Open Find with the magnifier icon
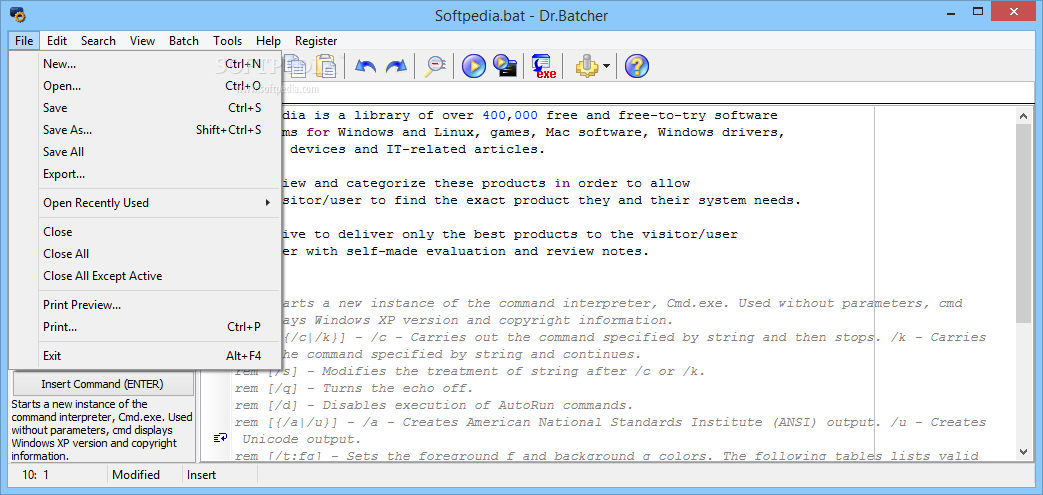 pos(434,66)
